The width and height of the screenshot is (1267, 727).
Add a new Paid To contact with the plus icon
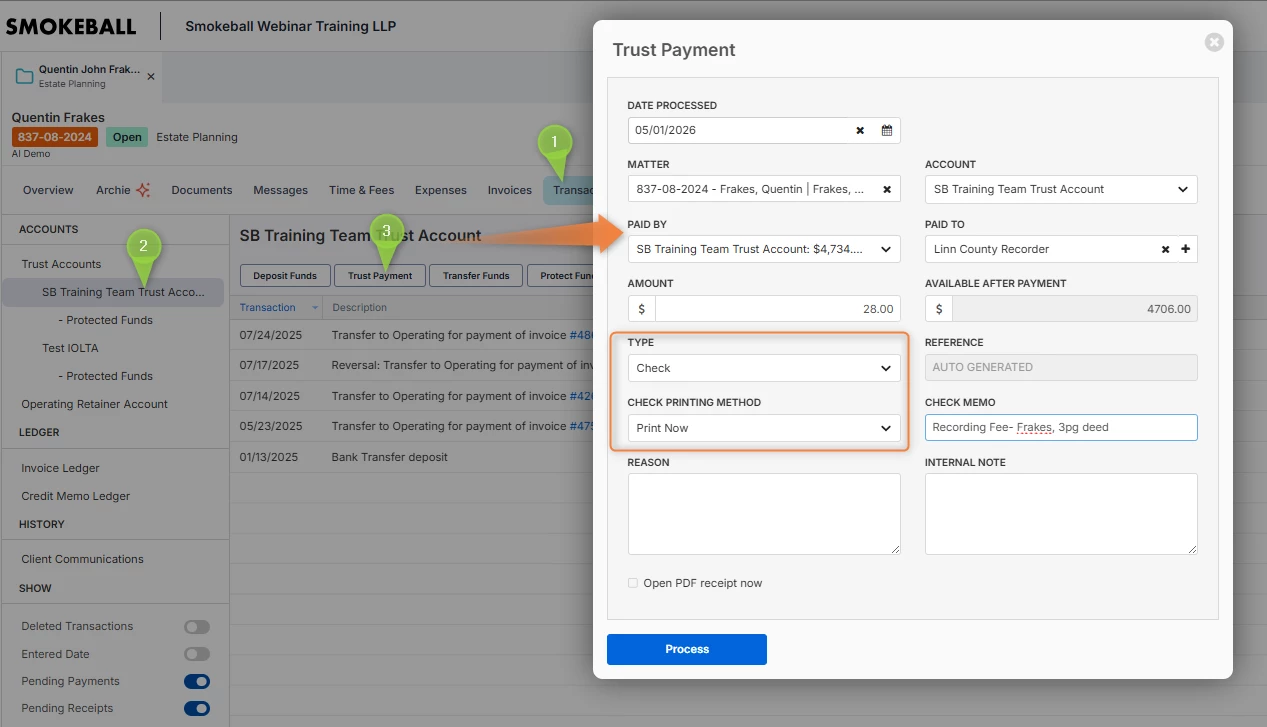1186,249
